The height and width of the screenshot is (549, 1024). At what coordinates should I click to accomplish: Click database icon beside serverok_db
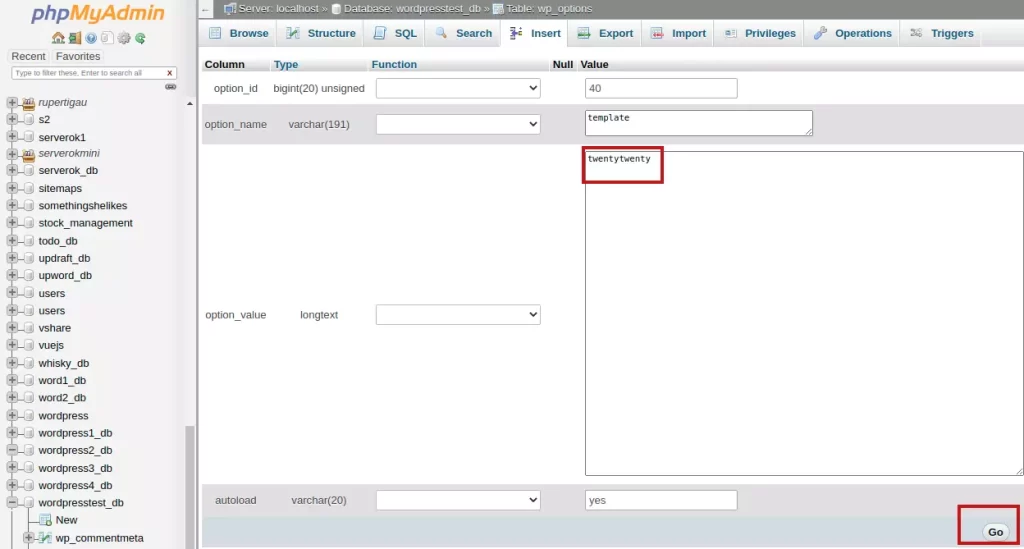coord(28,170)
